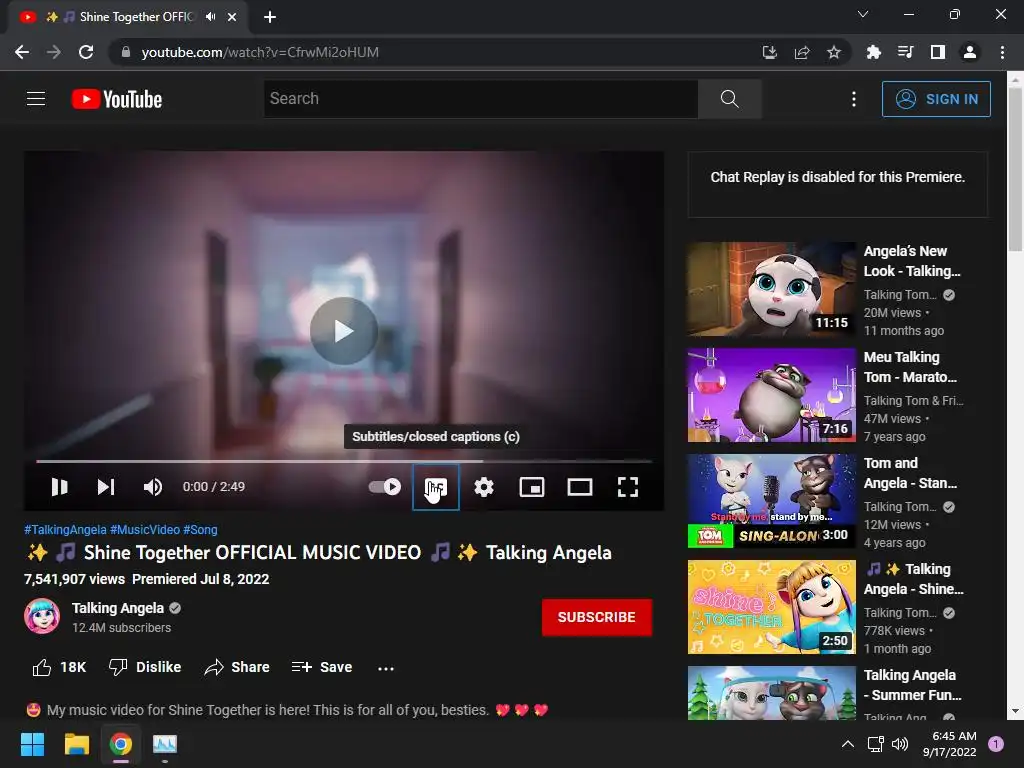Image resolution: width=1024 pixels, height=768 pixels.
Task: Click SIGN IN button
Action: click(x=936, y=99)
